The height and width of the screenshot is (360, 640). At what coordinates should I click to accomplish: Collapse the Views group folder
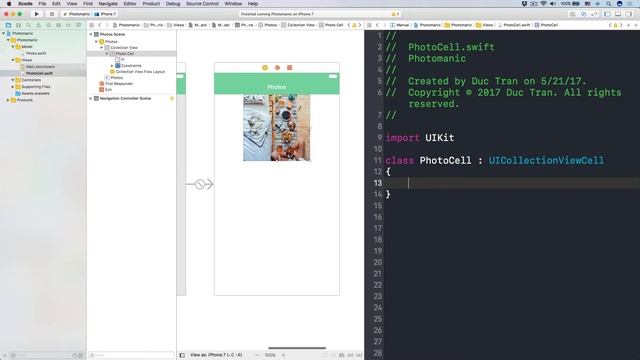tap(13, 60)
